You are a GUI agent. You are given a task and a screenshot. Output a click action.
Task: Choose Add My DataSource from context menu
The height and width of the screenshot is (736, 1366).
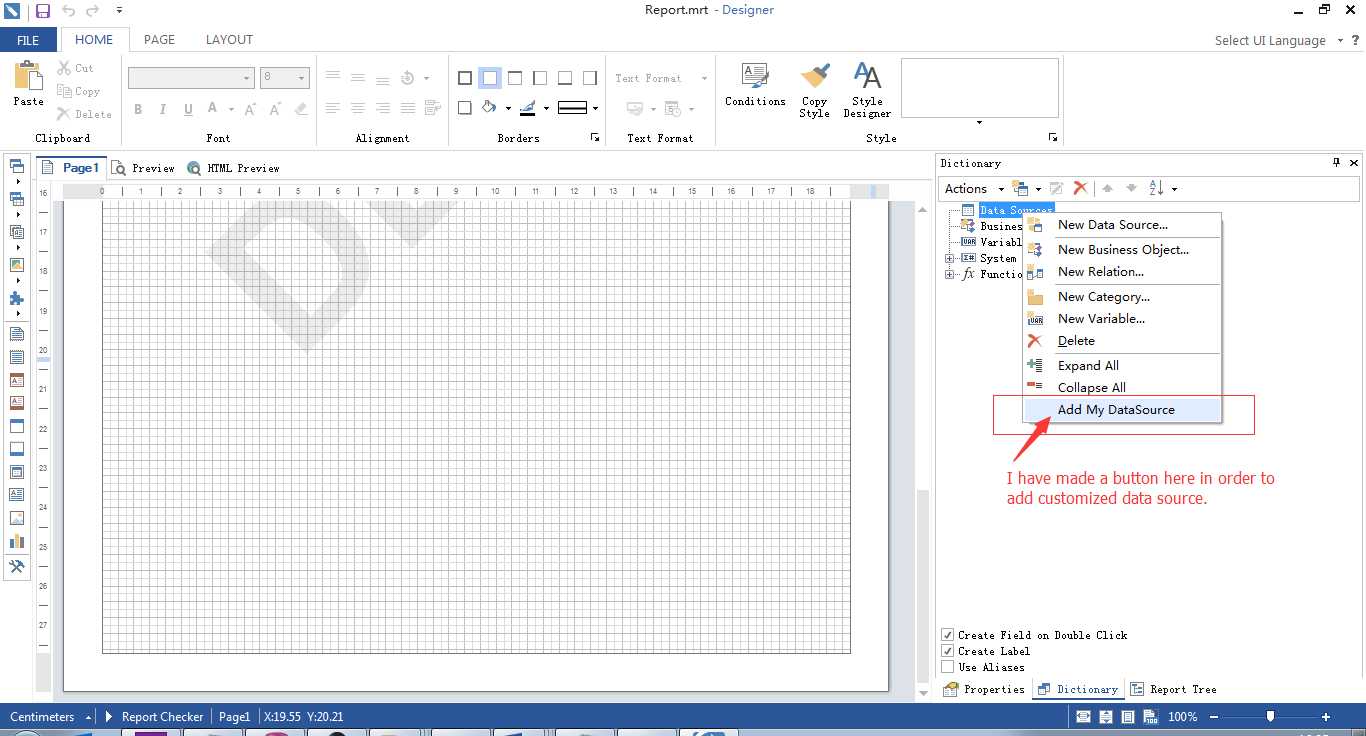(1116, 410)
